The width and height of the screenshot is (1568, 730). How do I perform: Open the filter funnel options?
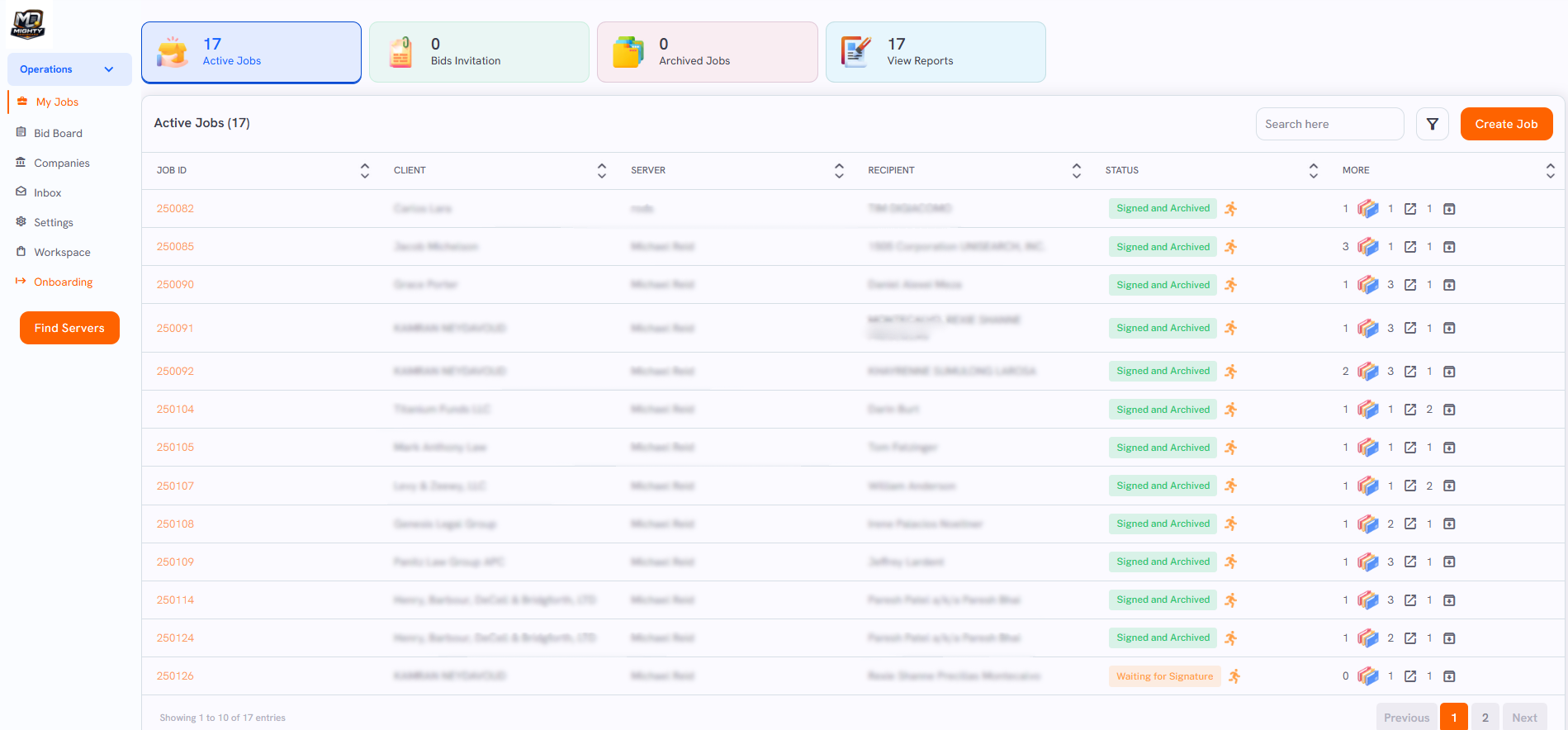point(1433,124)
